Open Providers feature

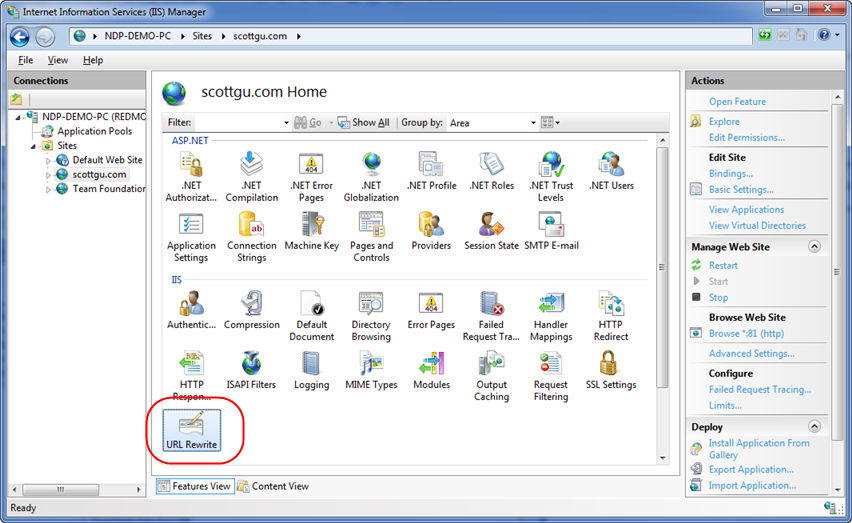point(431,231)
